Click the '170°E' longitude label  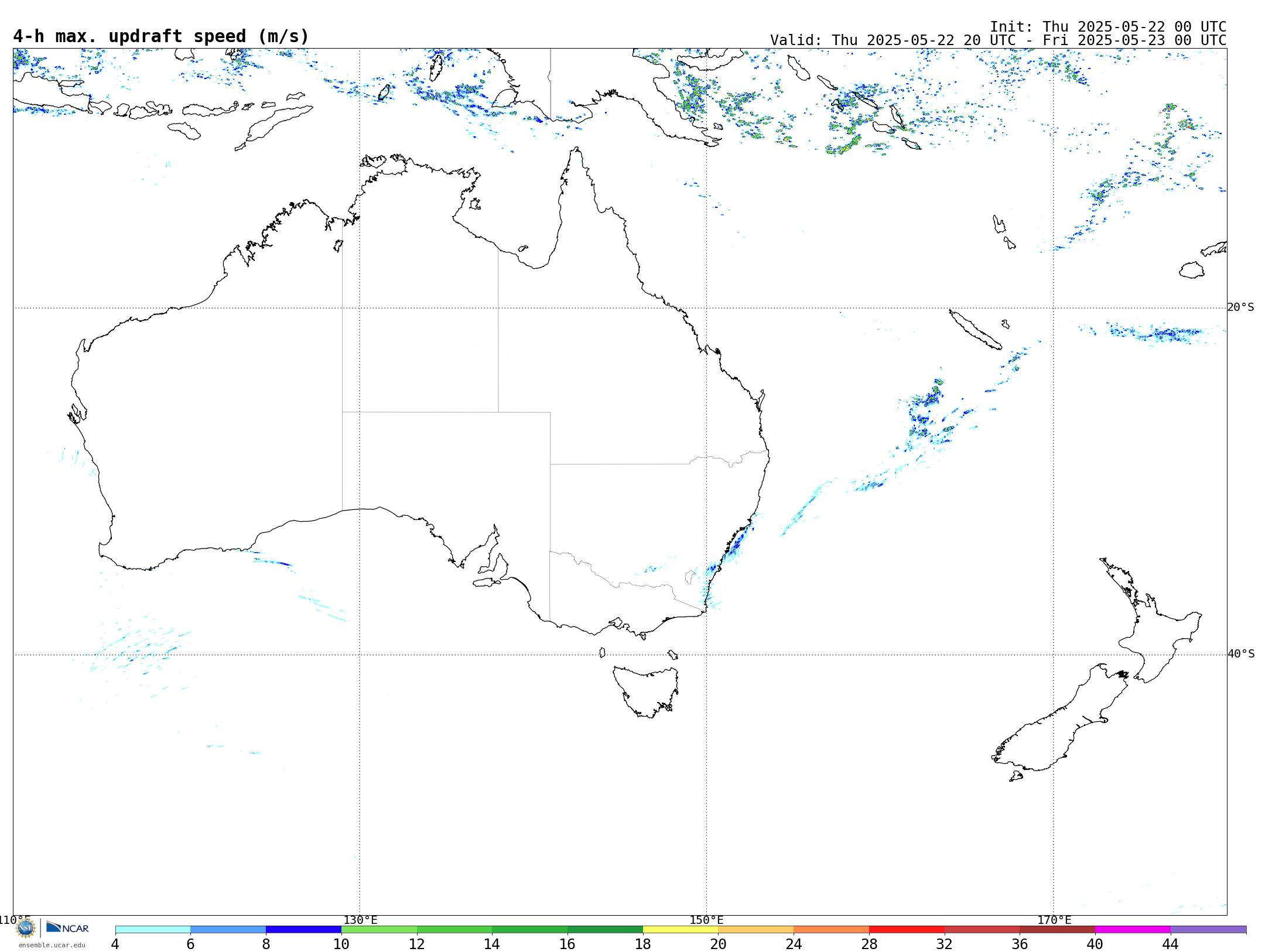1054,920
